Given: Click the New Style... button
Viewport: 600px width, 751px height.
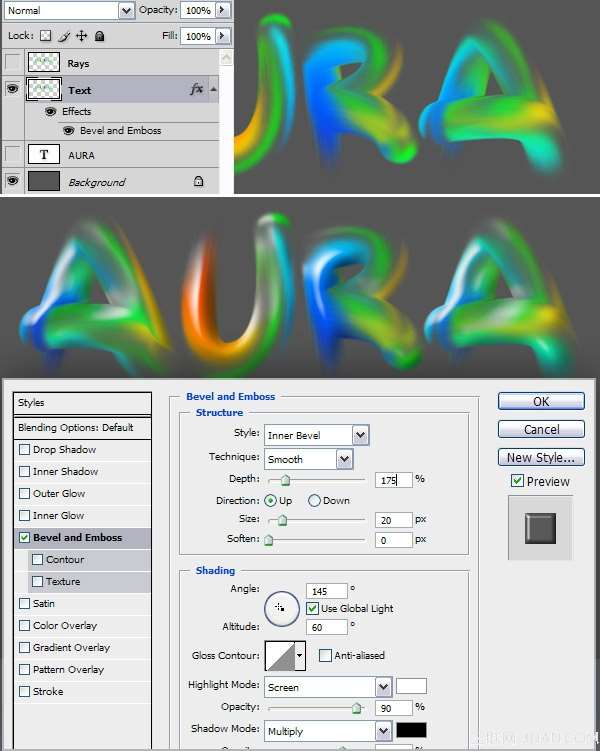Looking at the screenshot, I should (541, 457).
